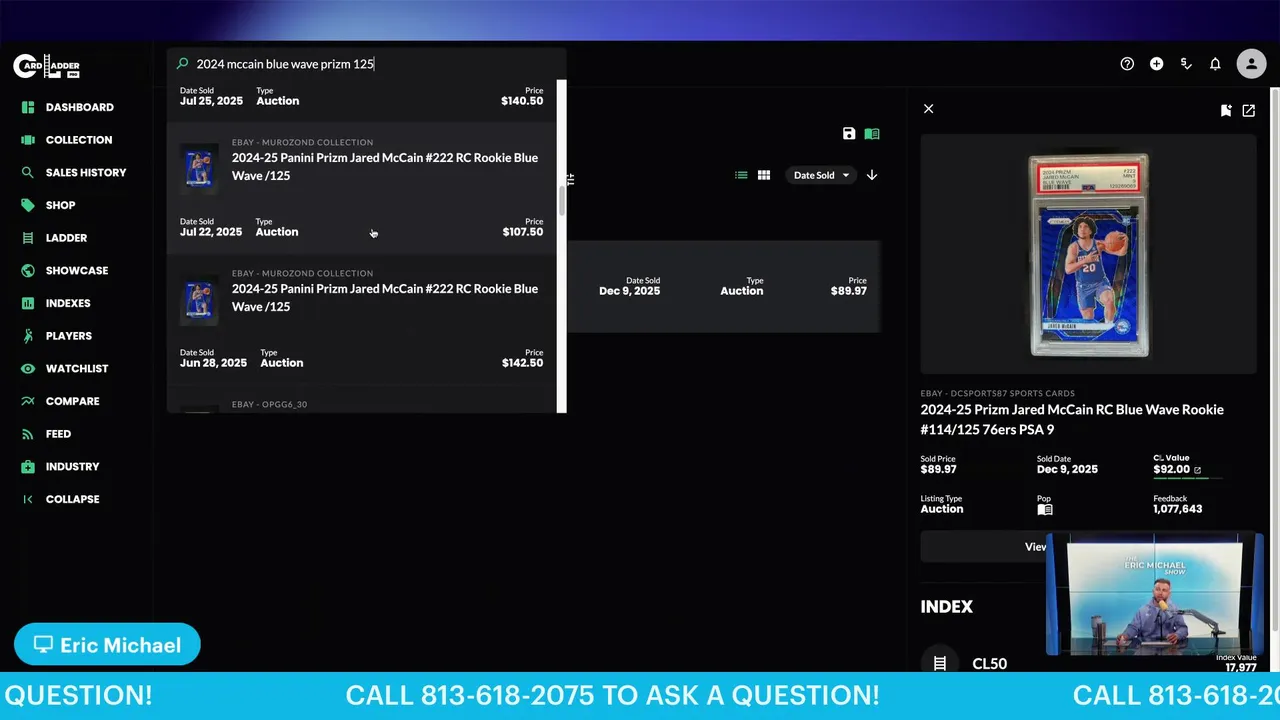Screen dimensions: 1280x720
Task: Open CL Value external link icon
Action: tap(1197, 470)
